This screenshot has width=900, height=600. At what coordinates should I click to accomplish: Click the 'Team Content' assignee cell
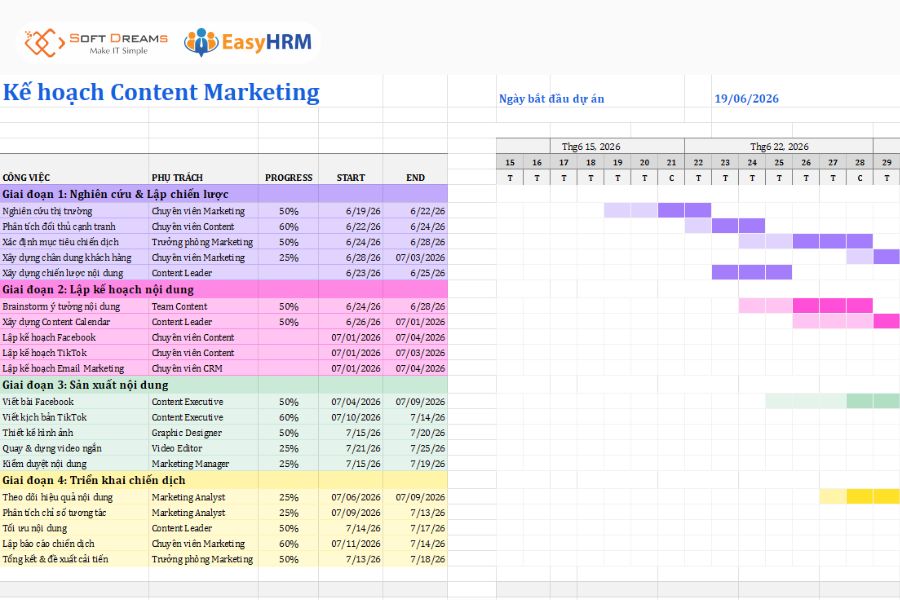click(204, 306)
